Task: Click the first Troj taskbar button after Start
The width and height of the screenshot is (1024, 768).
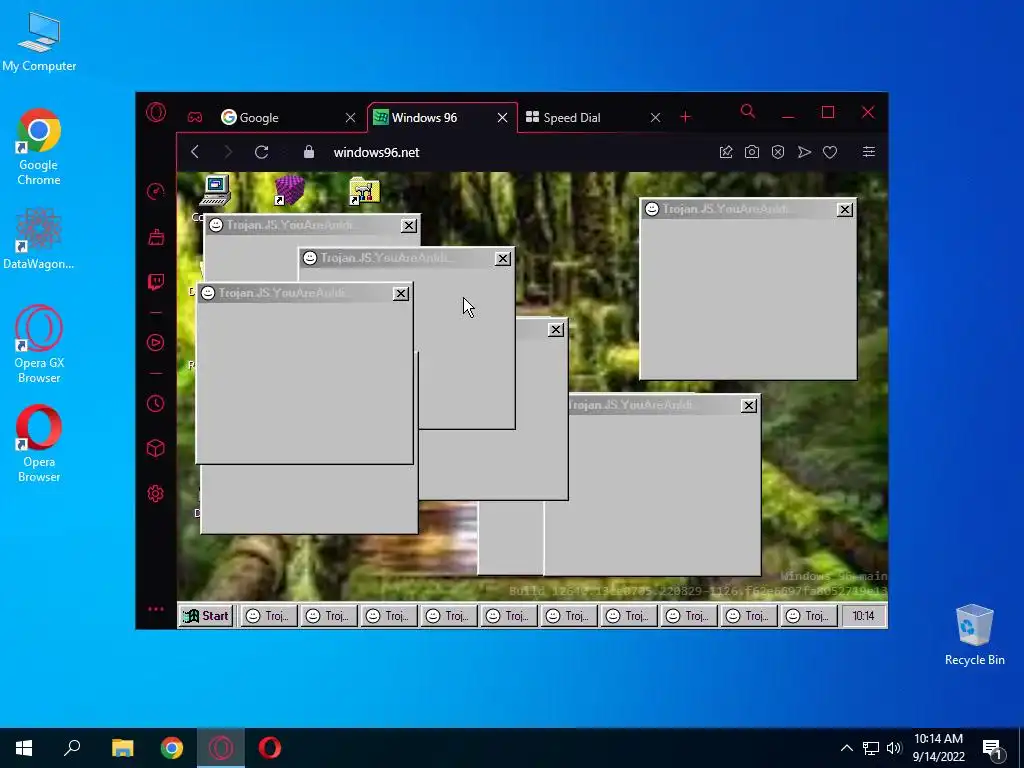Action: [x=268, y=616]
